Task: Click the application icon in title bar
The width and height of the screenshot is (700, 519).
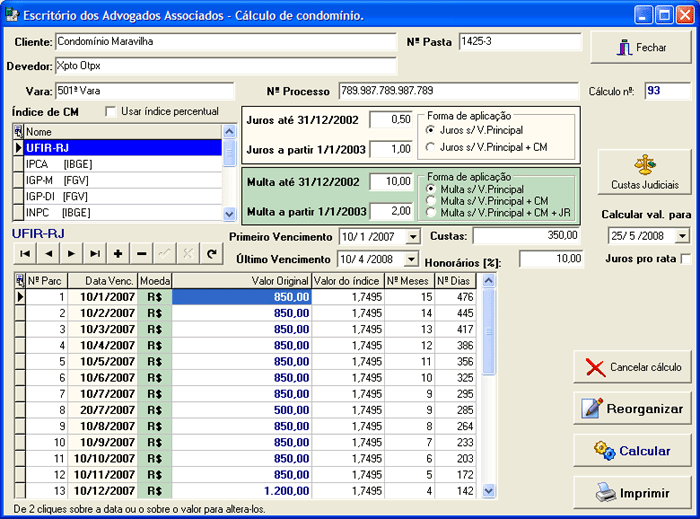Action: 12,15
